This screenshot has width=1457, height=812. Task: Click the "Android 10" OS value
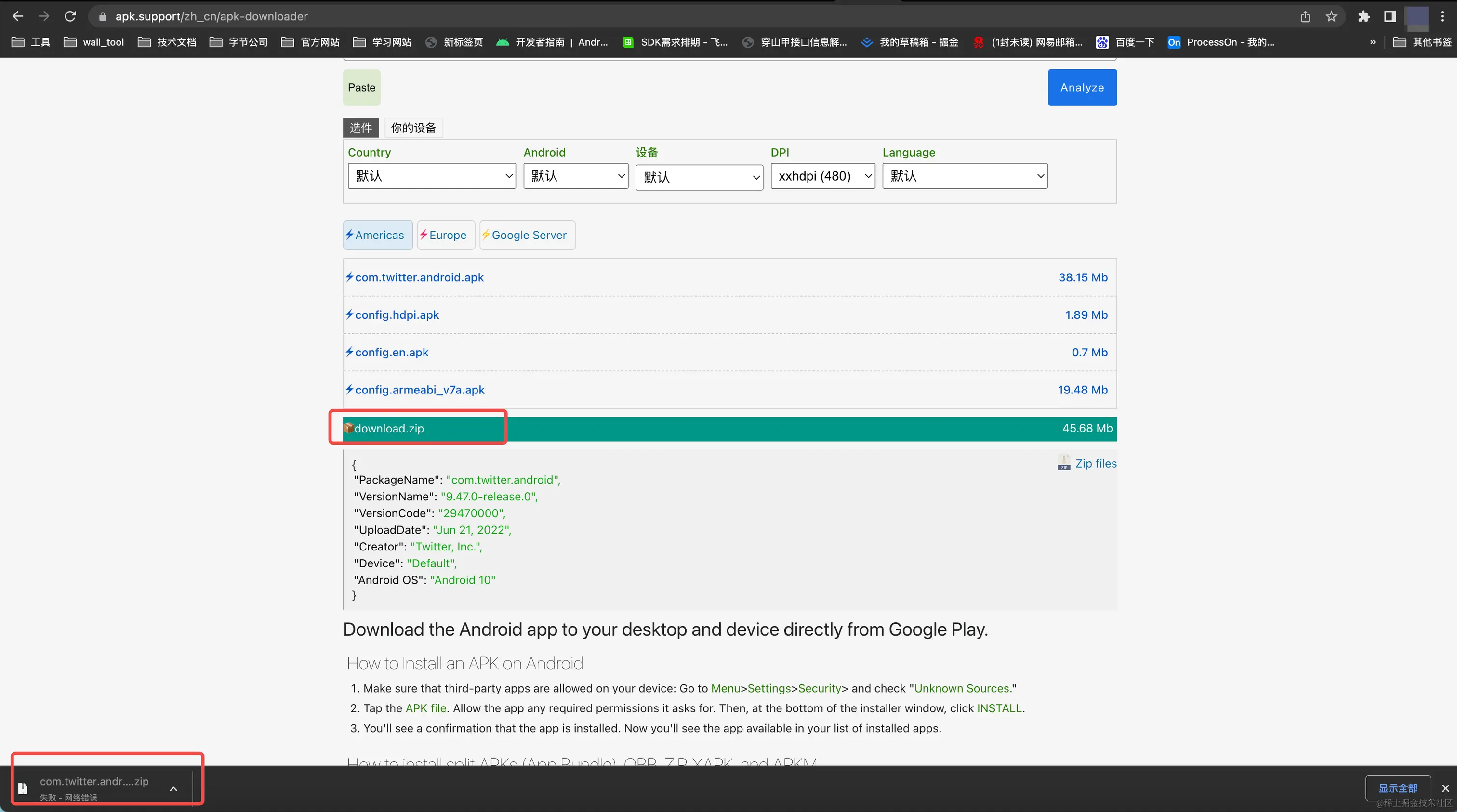463,579
